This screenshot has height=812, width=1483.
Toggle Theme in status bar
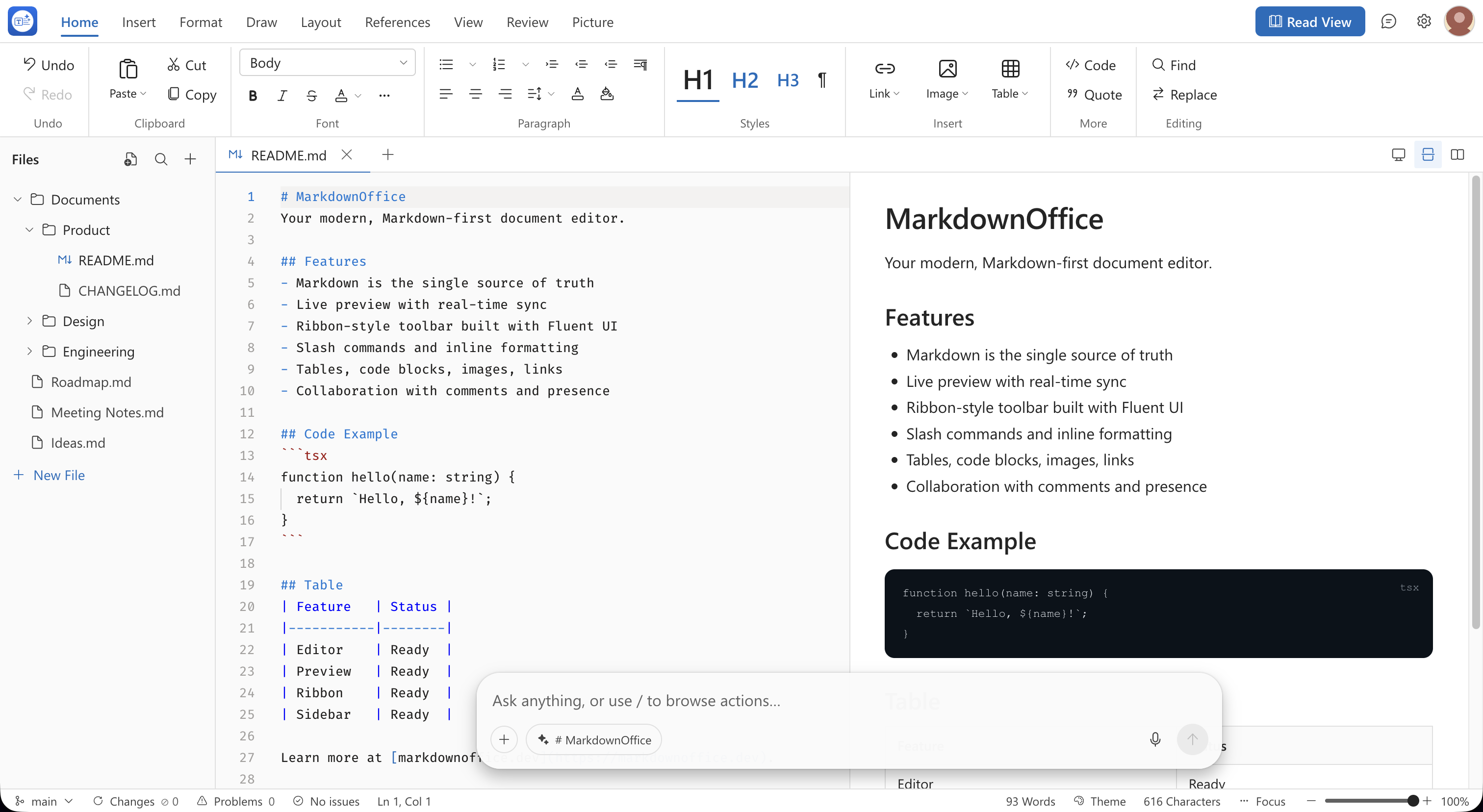(x=1099, y=801)
